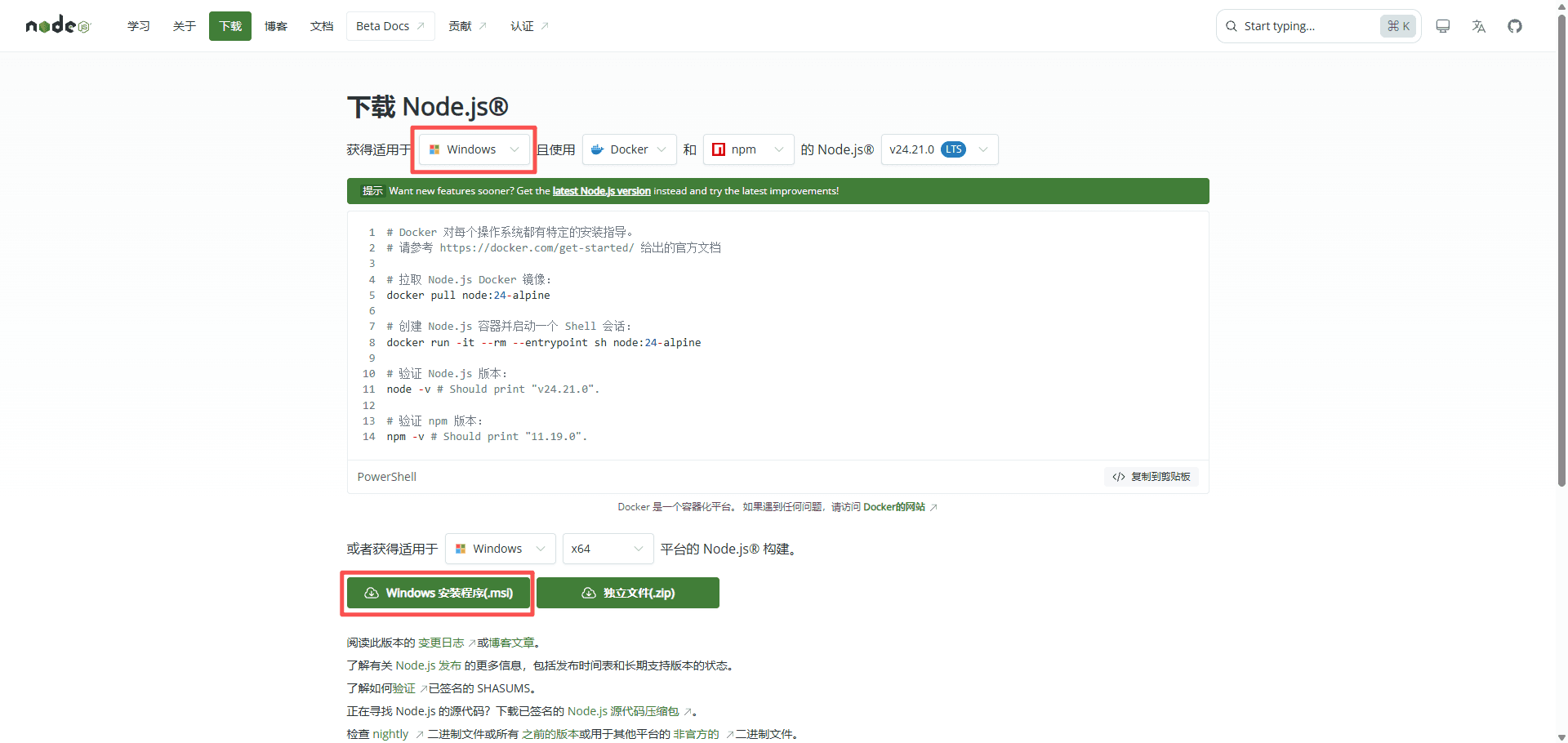Click the external arrow beside Beta Docs

(x=421, y=26)
